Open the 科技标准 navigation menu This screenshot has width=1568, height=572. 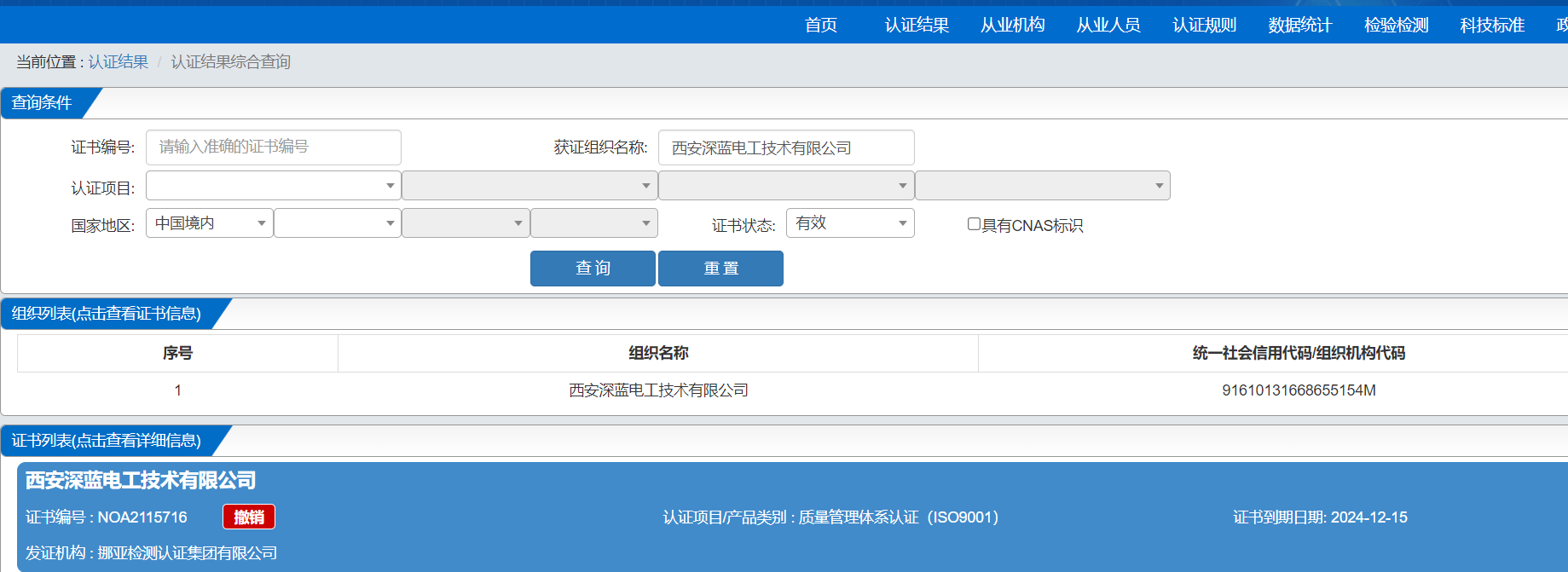(1492, 25)
